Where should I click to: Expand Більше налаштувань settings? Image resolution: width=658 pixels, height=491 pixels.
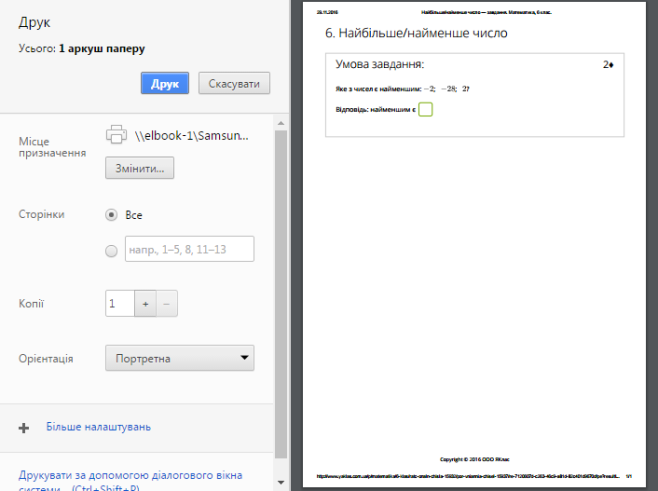tap(98, 428)
